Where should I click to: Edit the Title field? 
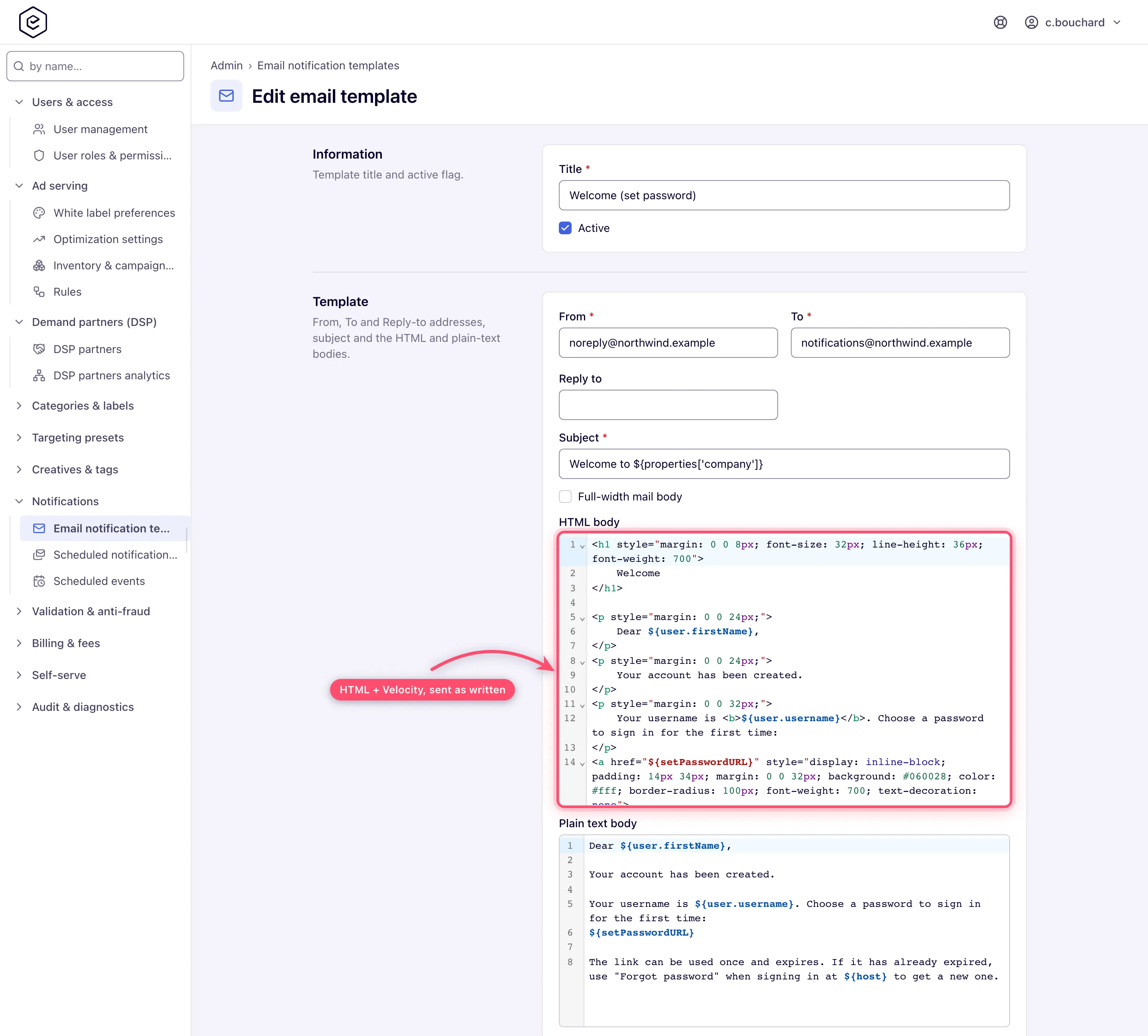click(x=784, y=195)
